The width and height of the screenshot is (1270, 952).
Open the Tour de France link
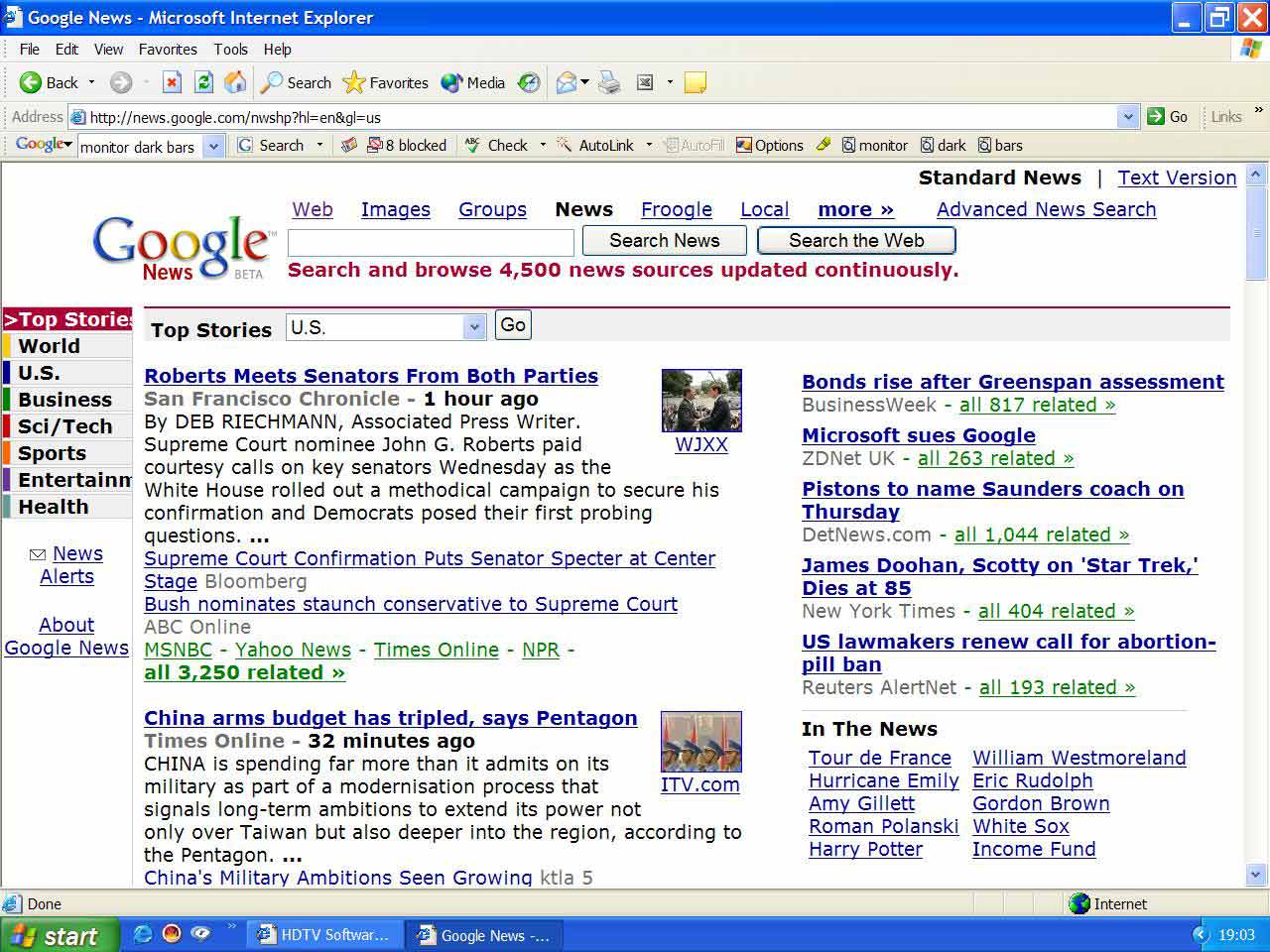(x=880, y=758)
